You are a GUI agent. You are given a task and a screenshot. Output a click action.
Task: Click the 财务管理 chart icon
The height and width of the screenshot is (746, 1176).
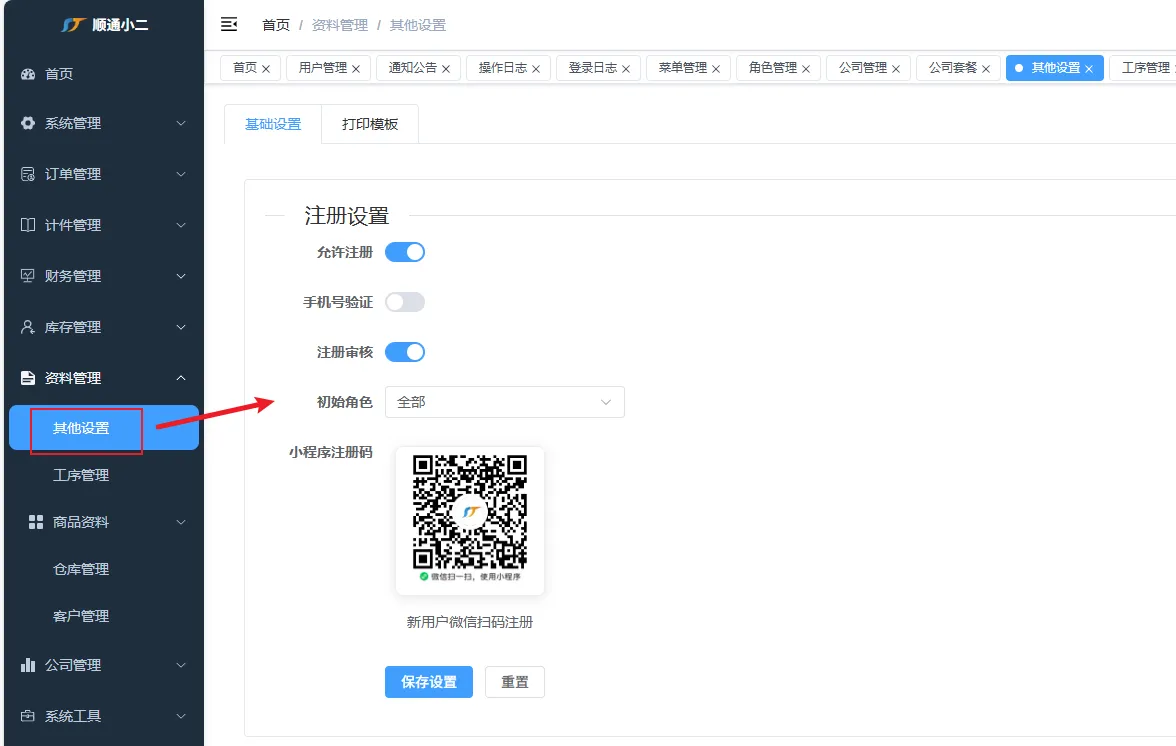tap(28, 276)
